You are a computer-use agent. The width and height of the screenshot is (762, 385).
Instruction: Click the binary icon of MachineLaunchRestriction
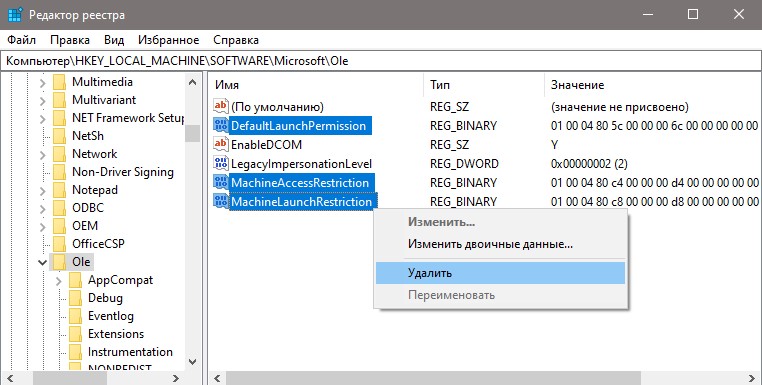point(221,201)
